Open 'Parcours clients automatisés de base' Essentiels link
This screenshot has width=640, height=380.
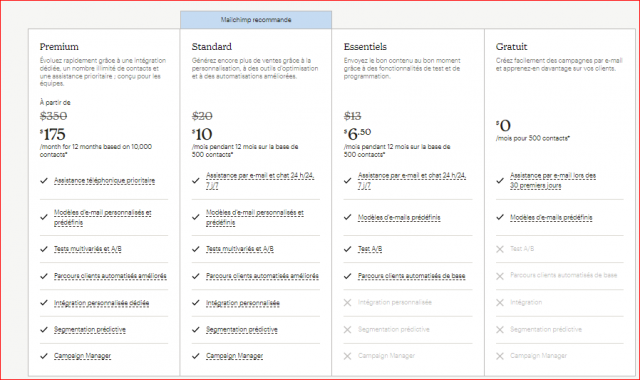click(x=411, y=276)
